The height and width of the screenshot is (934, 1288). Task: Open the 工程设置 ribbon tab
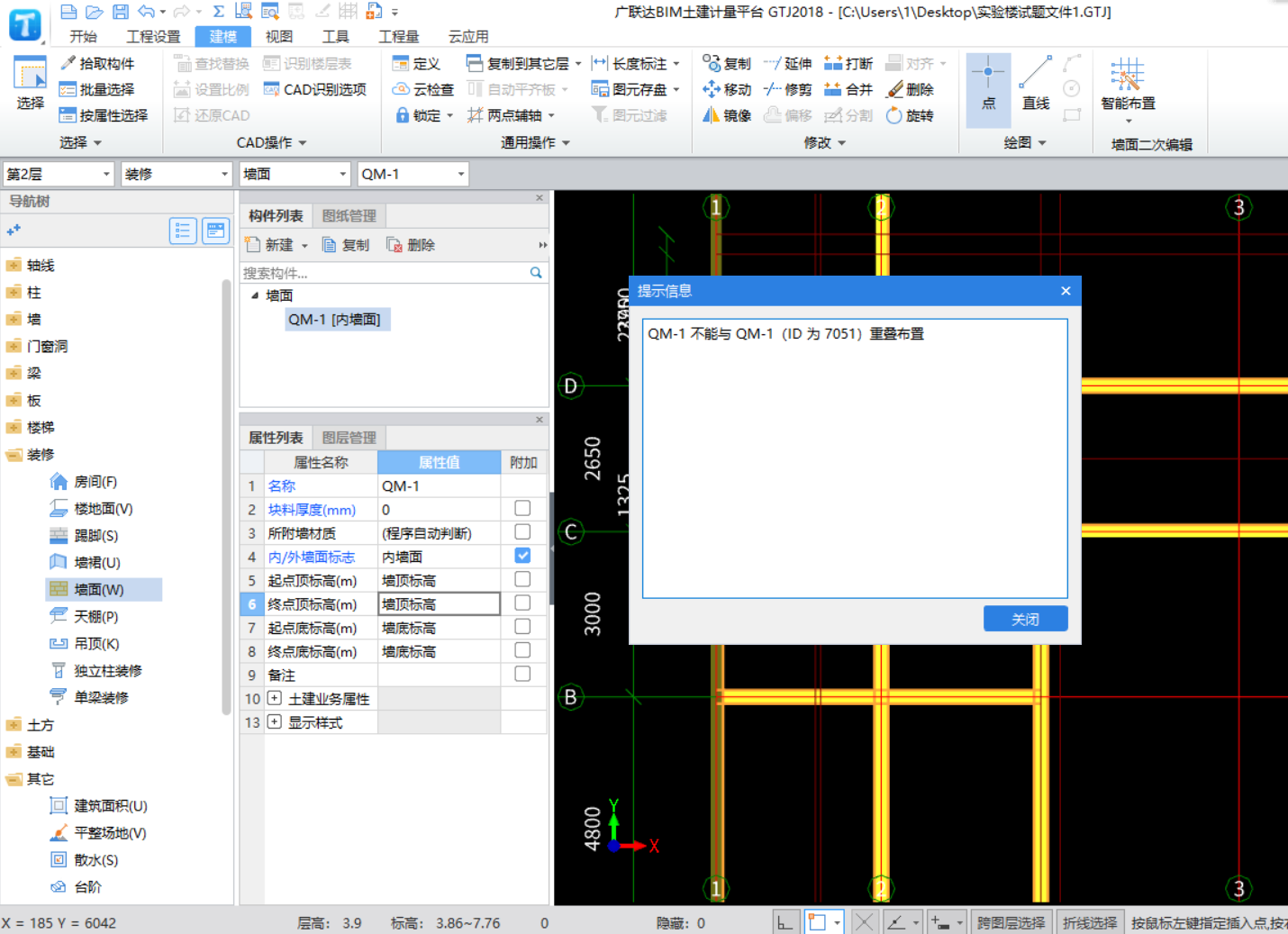153,36
